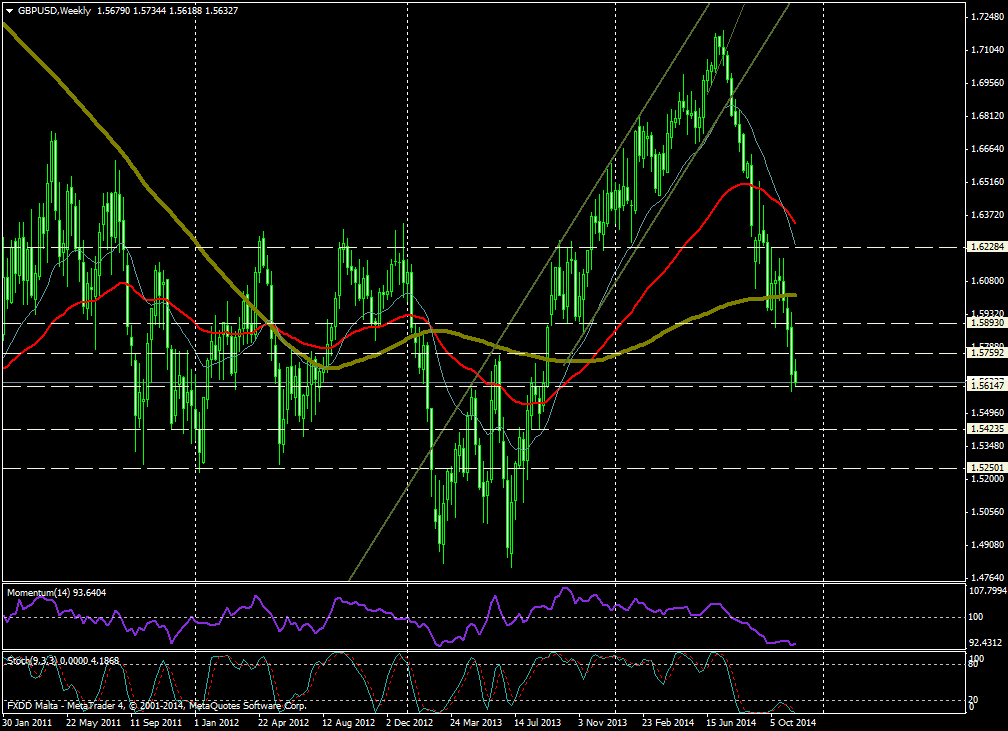Click the 1.52501 support level label
The height and width of the screenshot is (731, 1008).
pos(986,468)
